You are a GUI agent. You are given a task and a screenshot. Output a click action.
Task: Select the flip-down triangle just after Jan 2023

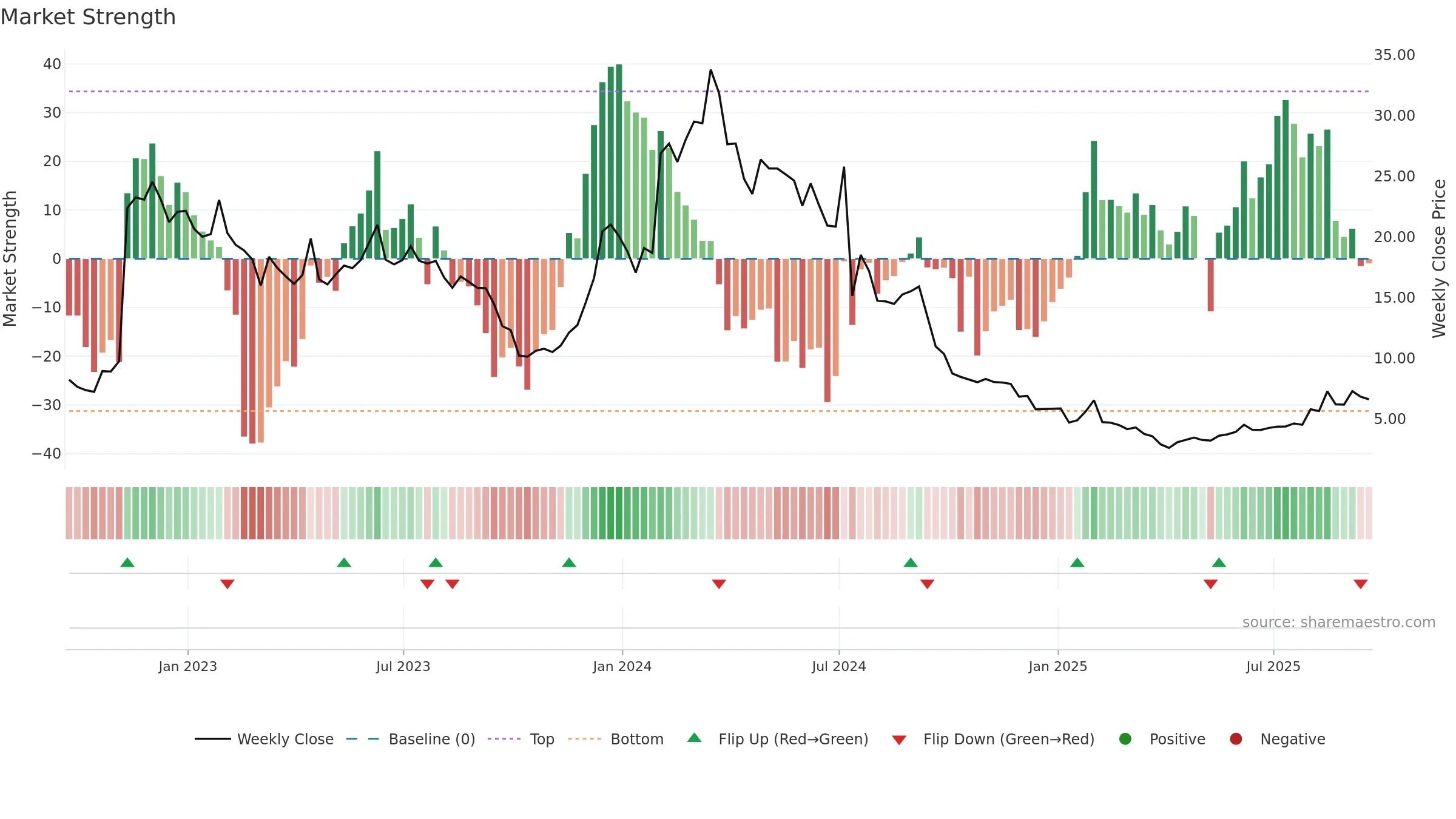coord(227,584)
